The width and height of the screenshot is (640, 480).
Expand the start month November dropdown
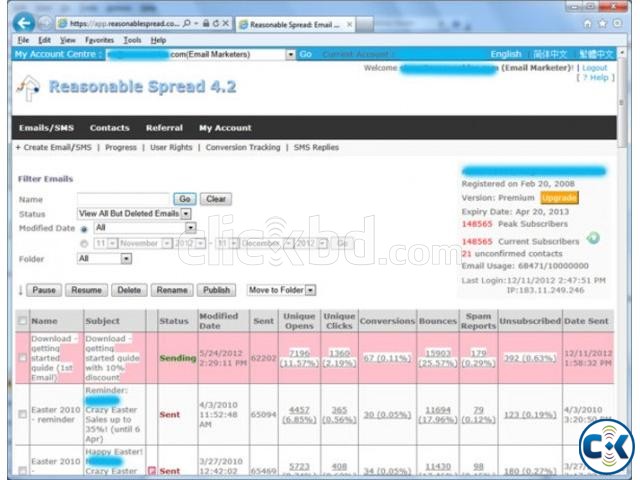point(167,244)
